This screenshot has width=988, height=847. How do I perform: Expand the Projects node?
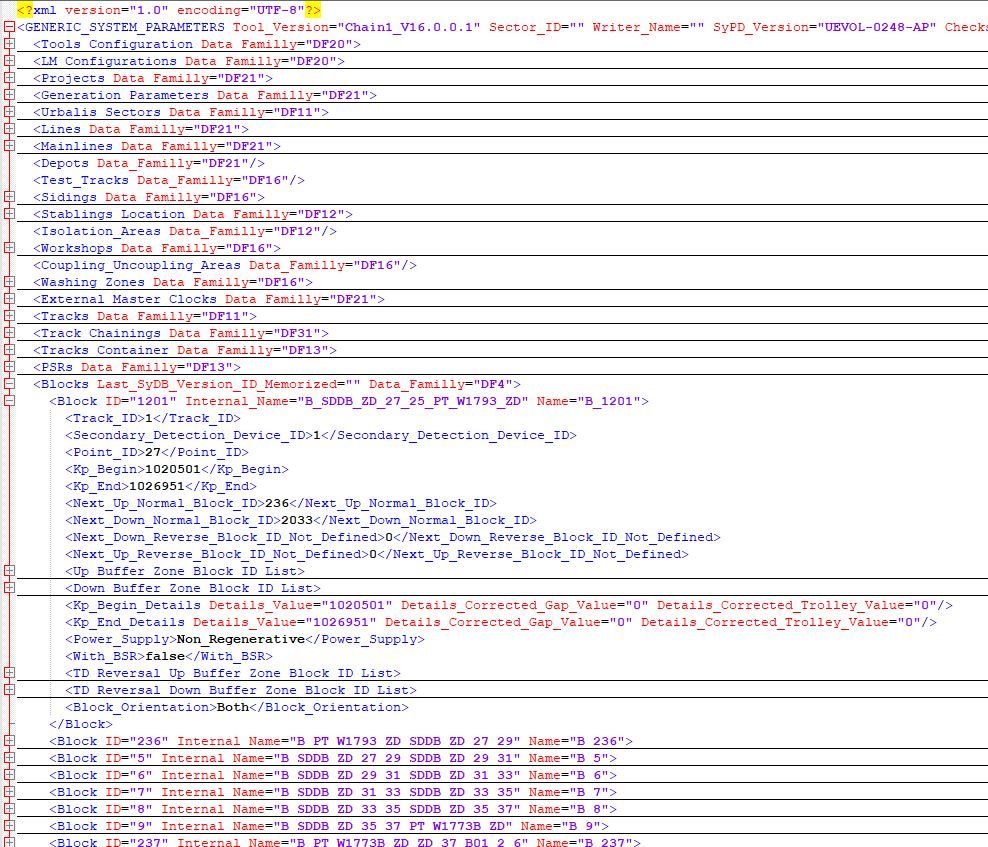pos(9,78)
